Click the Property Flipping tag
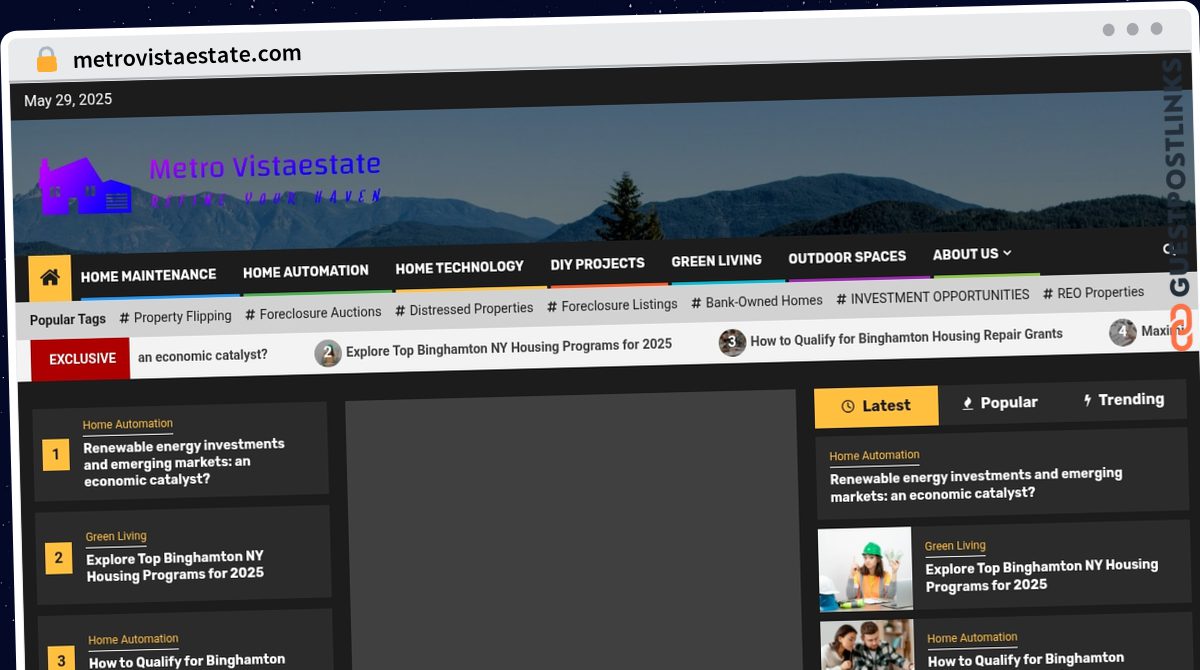Viewport: 1200px width, 670px height. point(175,317)
